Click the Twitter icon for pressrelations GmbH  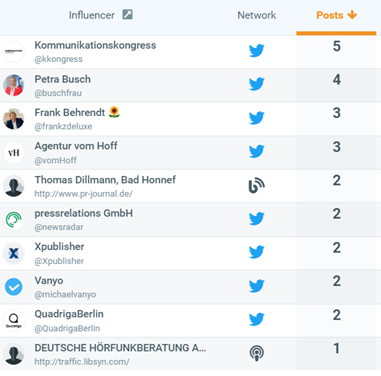coord(257,219)
